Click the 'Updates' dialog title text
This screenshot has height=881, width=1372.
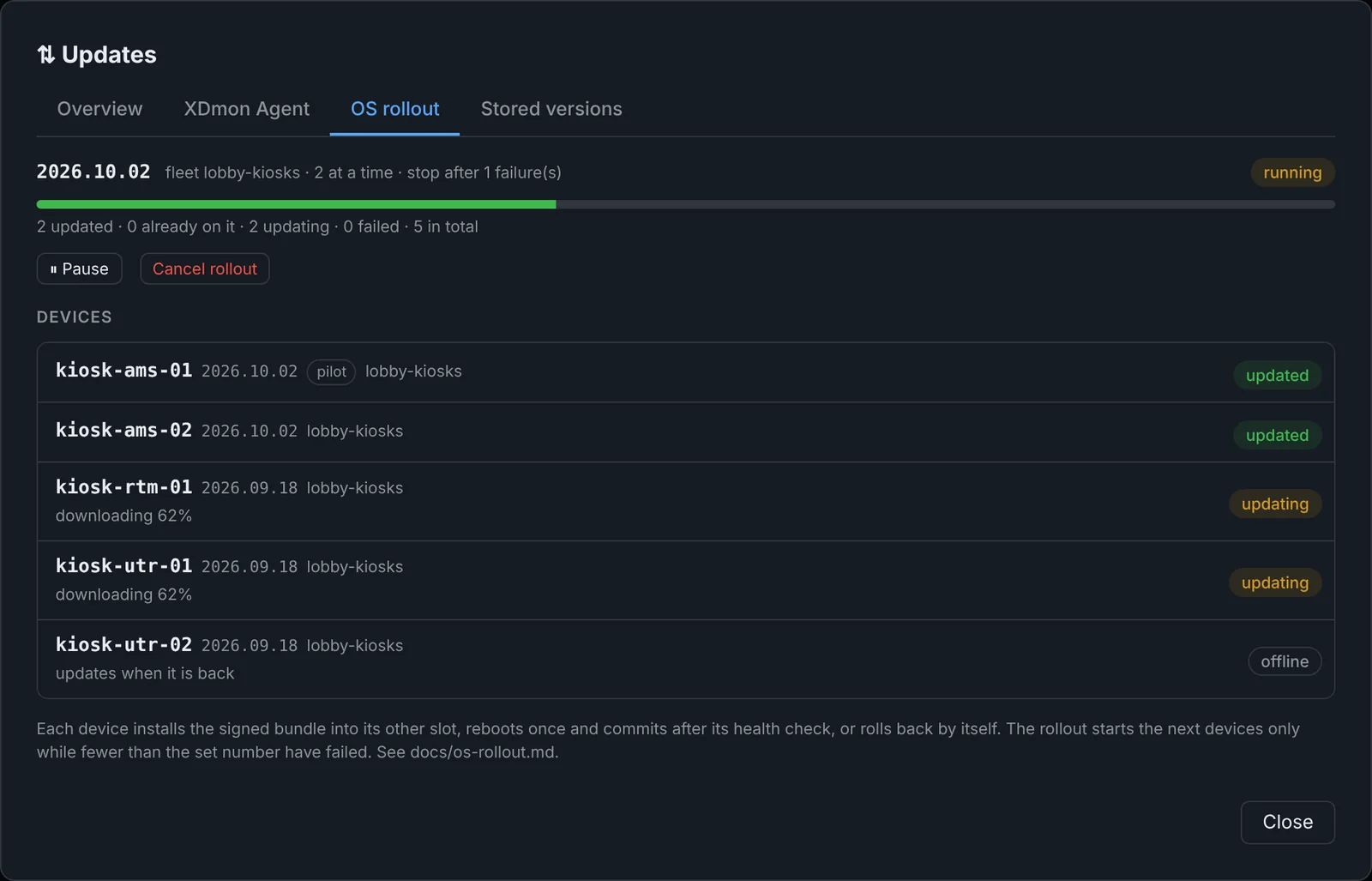(x=109, y=55)
